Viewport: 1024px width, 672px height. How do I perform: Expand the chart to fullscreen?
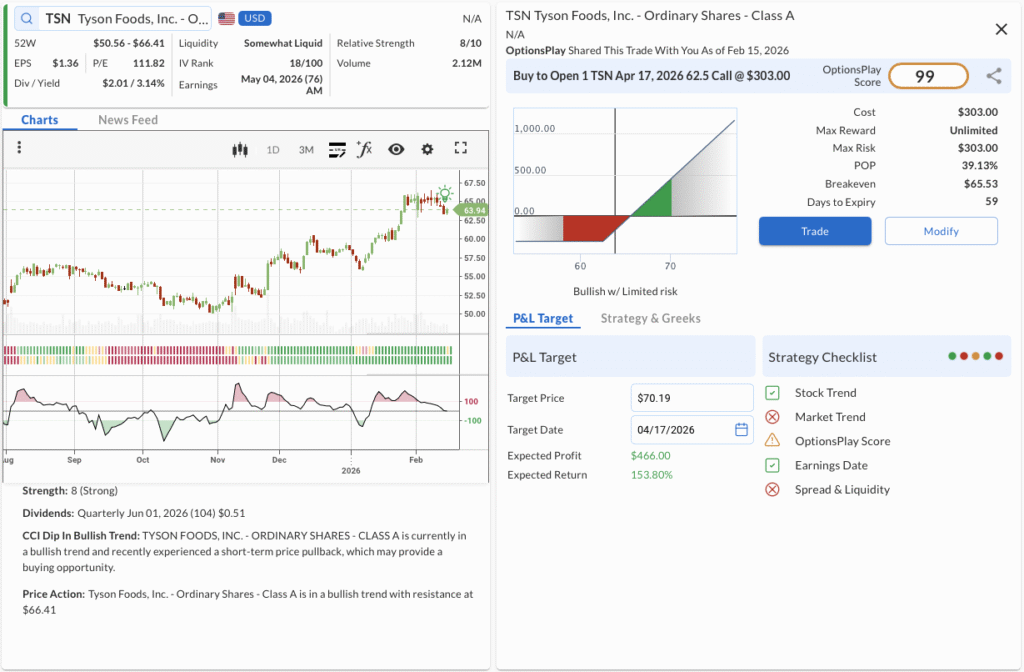point(461,148)
